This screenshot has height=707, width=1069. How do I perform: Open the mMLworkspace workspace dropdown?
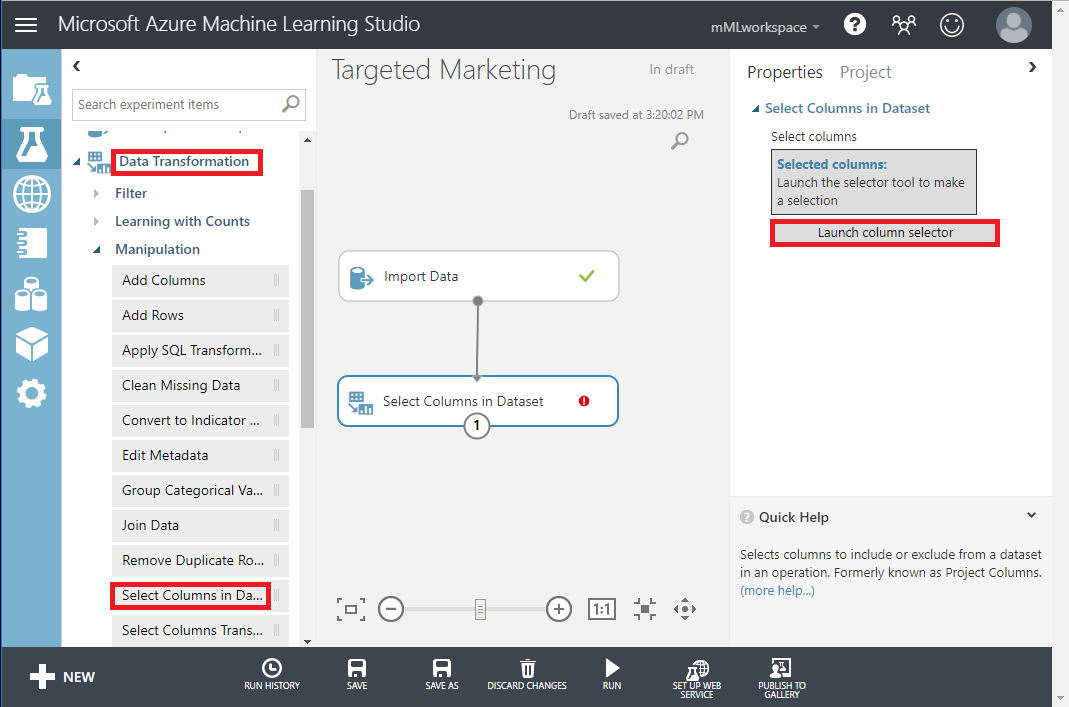[765, 27]
